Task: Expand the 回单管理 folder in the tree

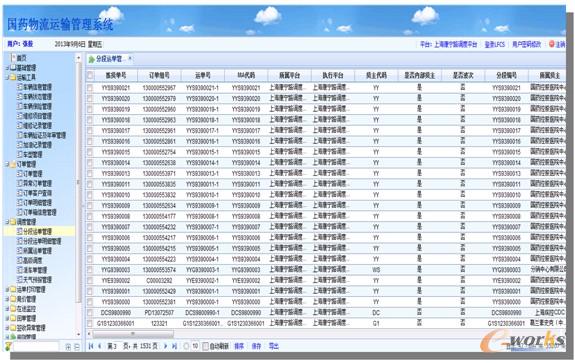Action: pos(7,318)
